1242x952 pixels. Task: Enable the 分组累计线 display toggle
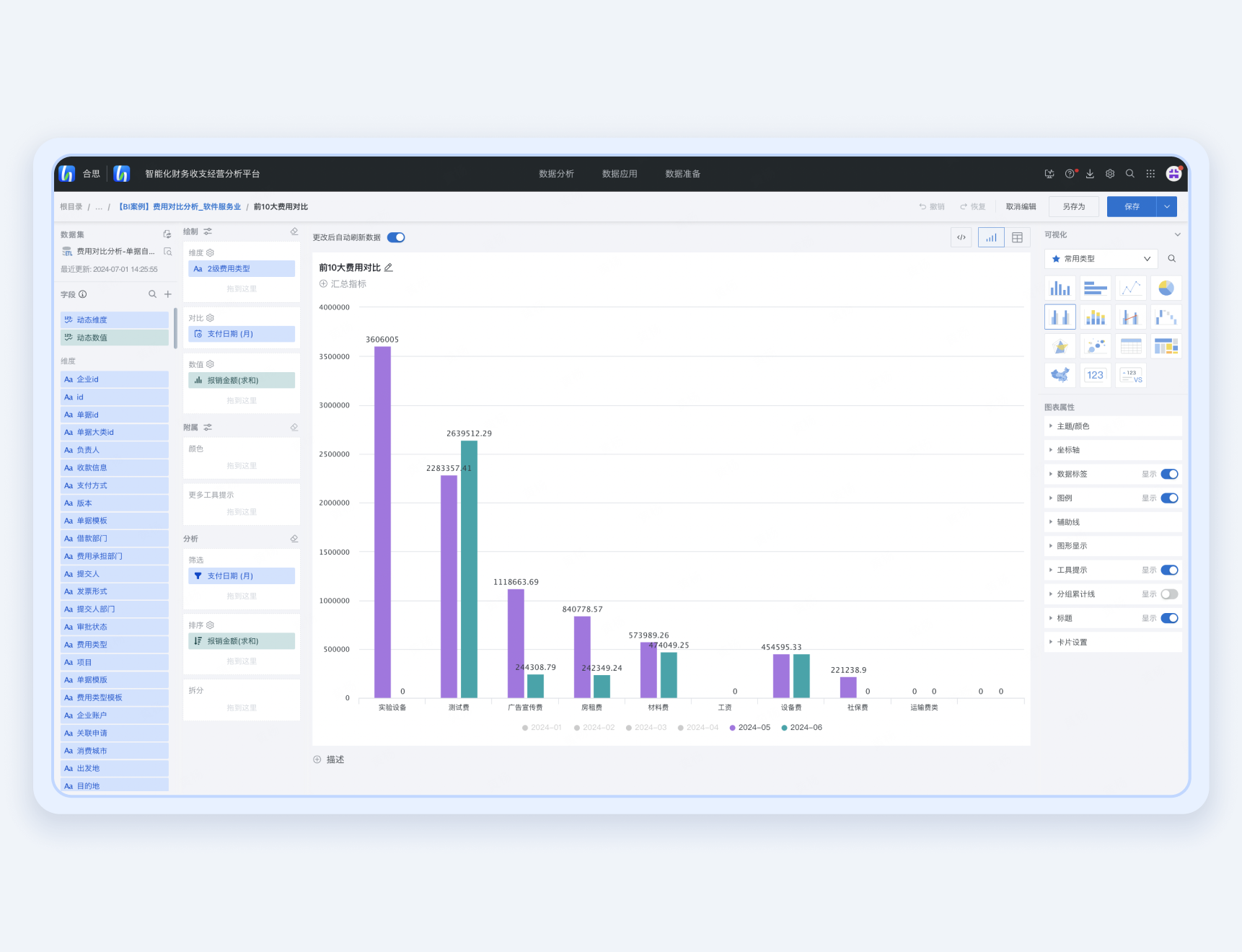click(x=1169, y=594)
